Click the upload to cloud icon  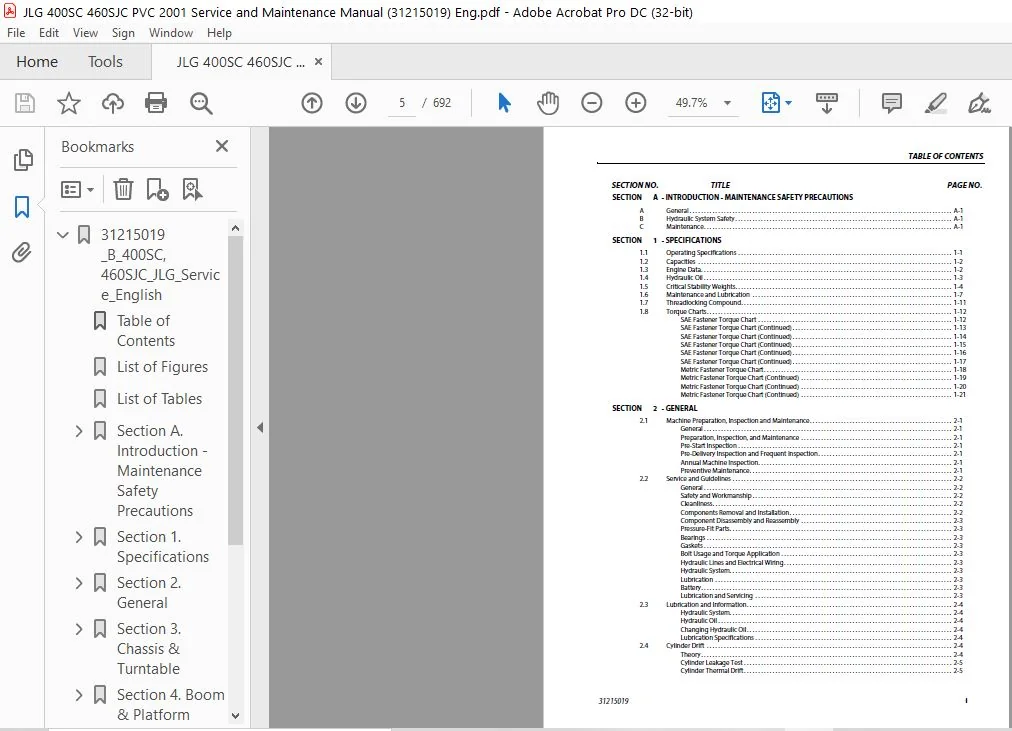click(113, 103)
